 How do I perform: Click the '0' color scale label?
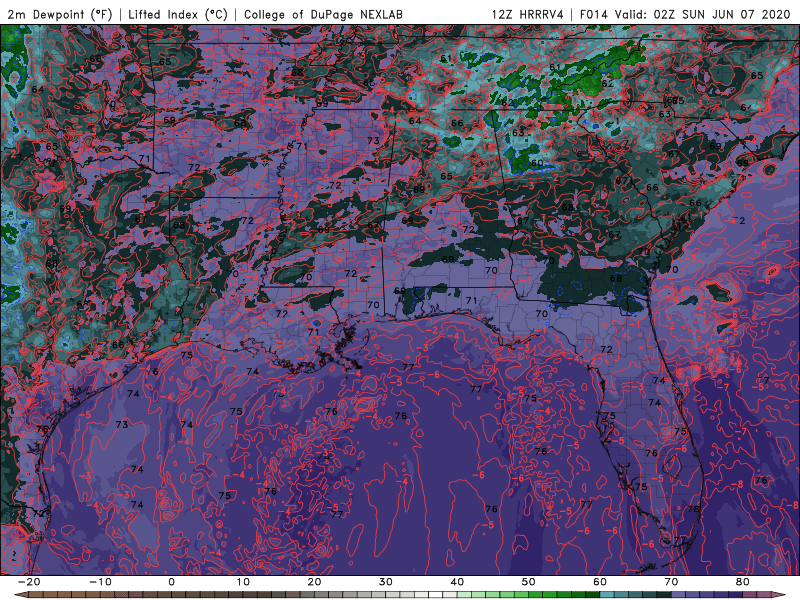(171, 582)
